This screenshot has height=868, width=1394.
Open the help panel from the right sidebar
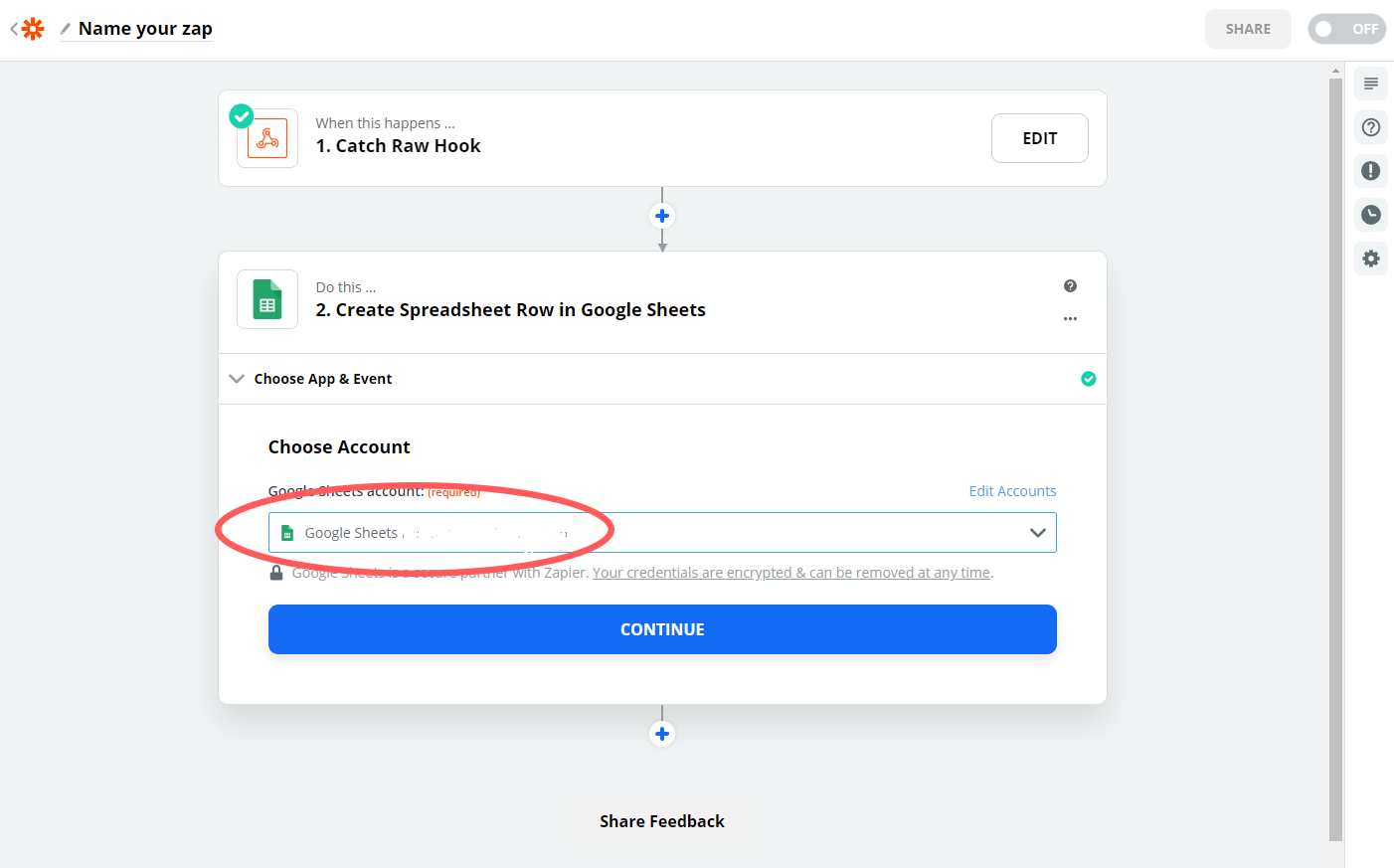point(1370,127)
